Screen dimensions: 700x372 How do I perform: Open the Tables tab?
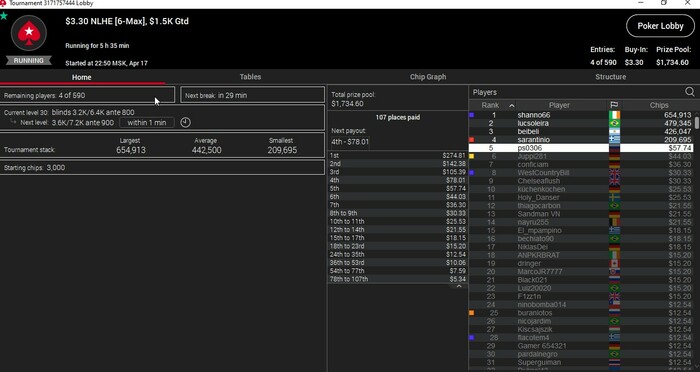coord(250,77)
